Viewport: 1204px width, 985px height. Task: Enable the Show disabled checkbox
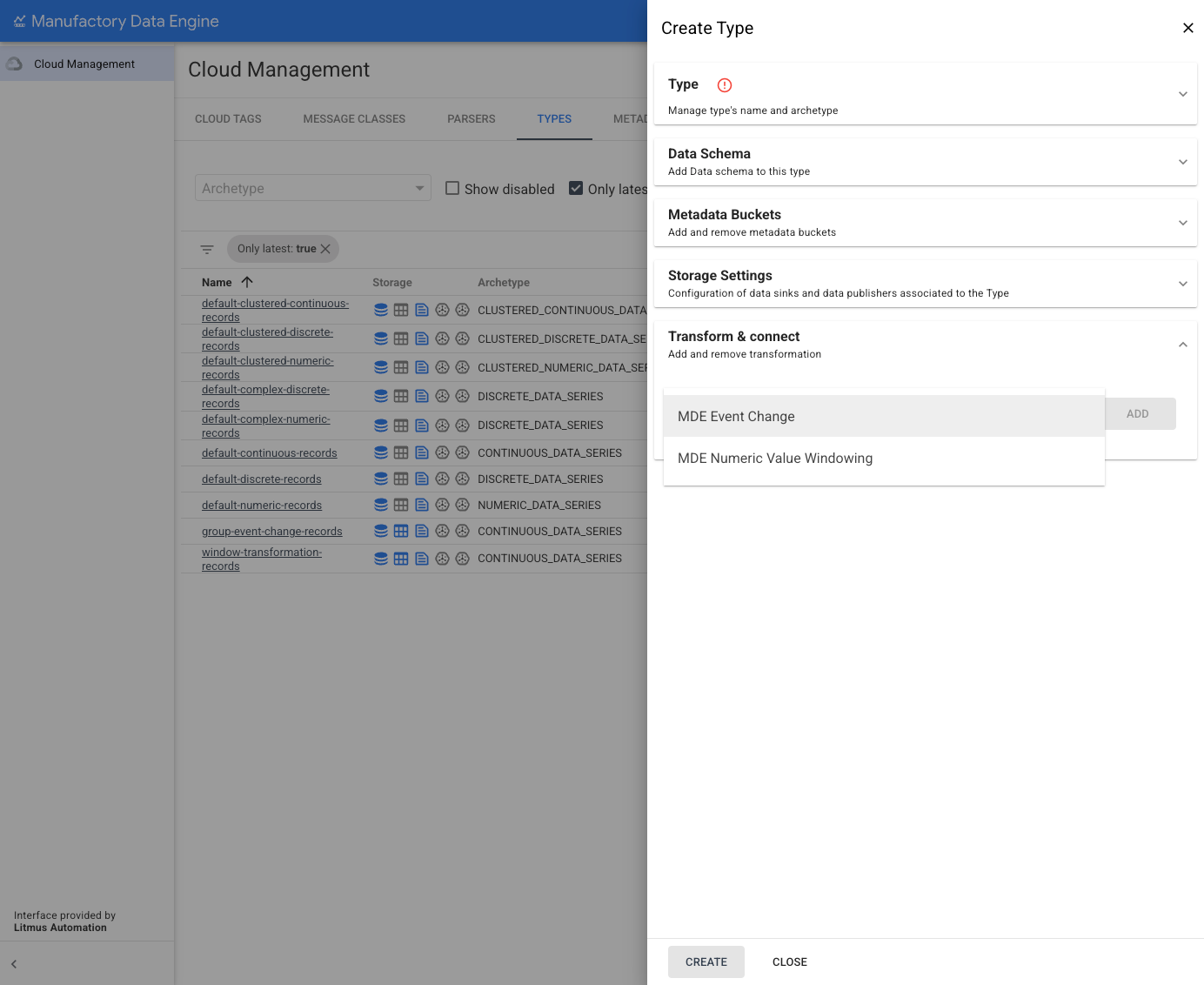[x=452, y=189]
